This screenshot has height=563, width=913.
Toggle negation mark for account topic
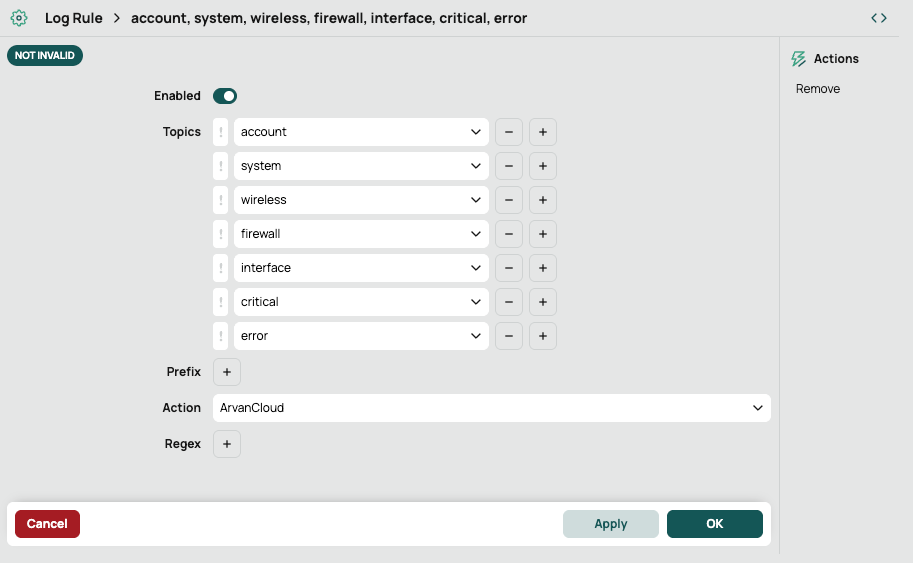221,132
